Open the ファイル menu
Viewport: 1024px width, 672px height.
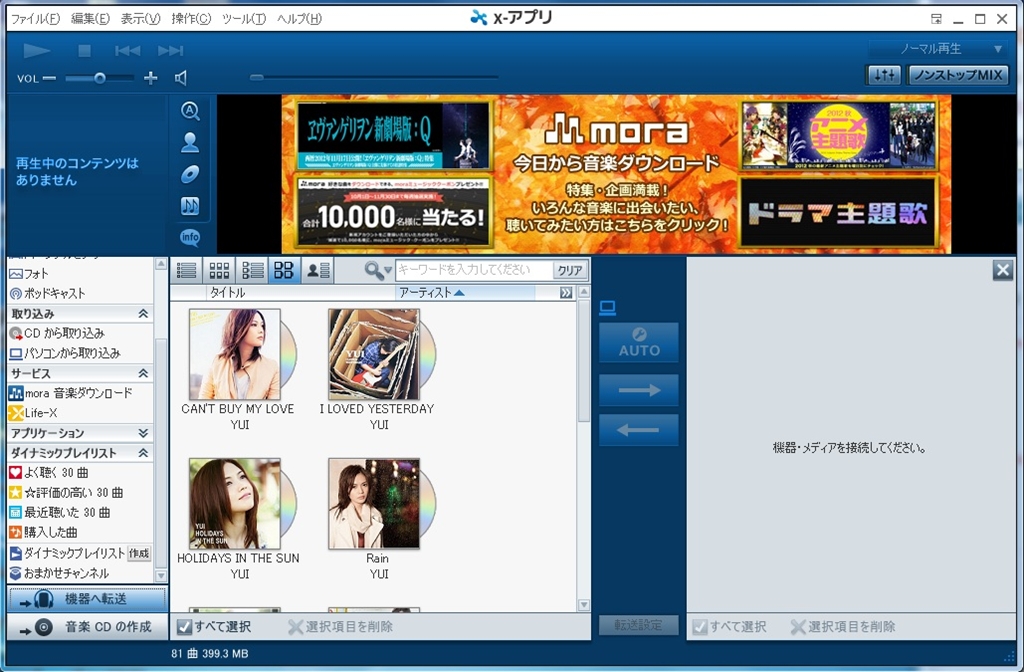36,19
